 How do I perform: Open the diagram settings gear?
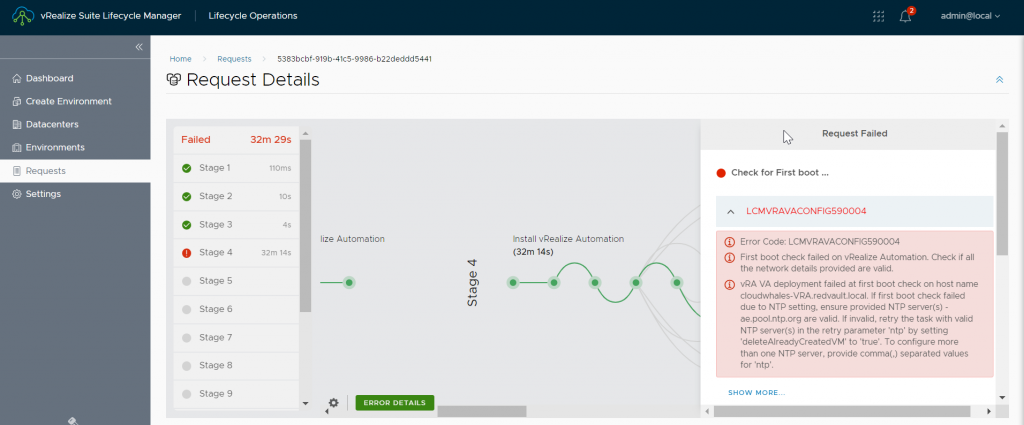(x=333, y=403)
